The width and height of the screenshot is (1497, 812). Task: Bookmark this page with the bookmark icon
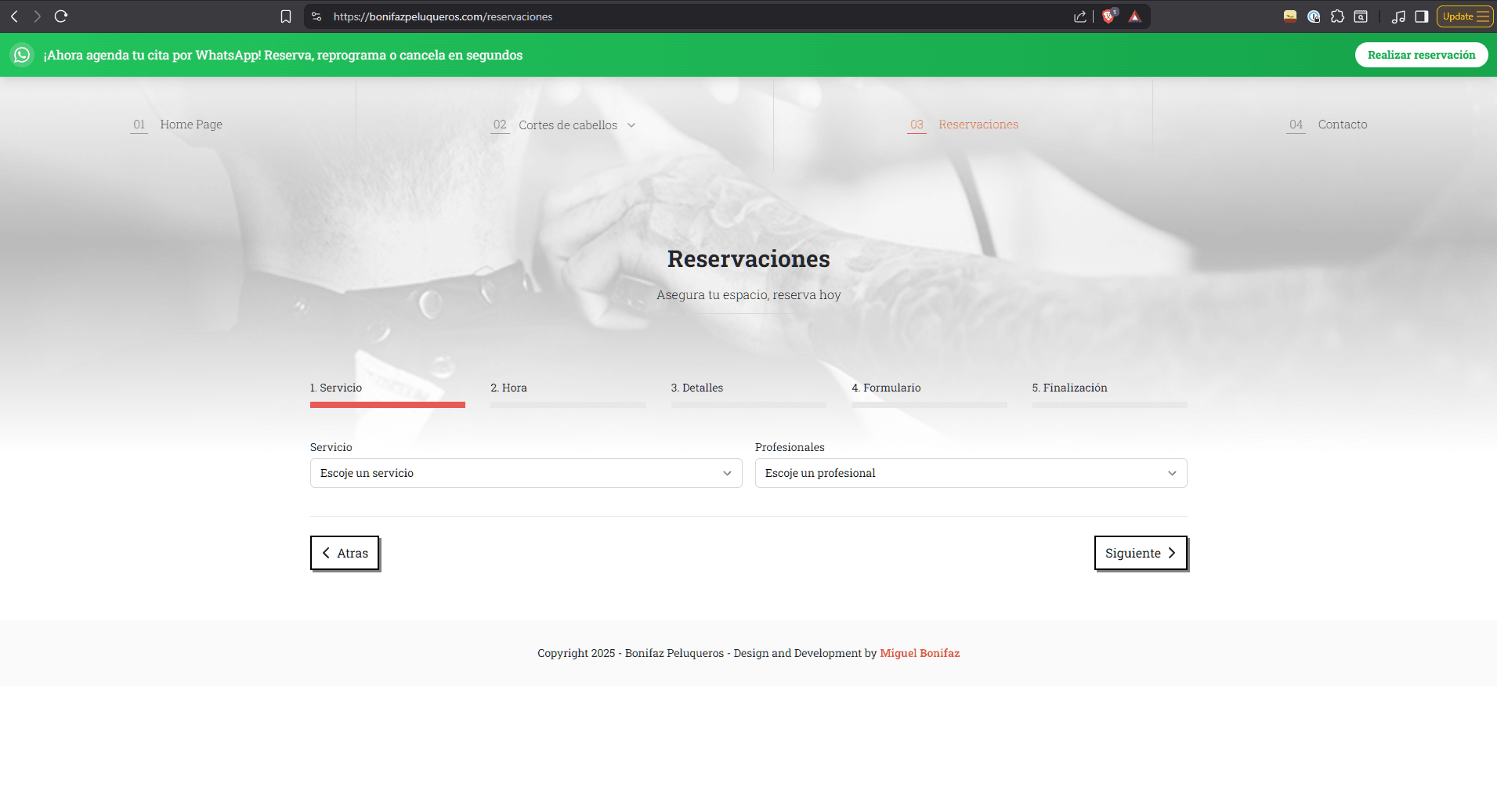(x=286, y=16)
